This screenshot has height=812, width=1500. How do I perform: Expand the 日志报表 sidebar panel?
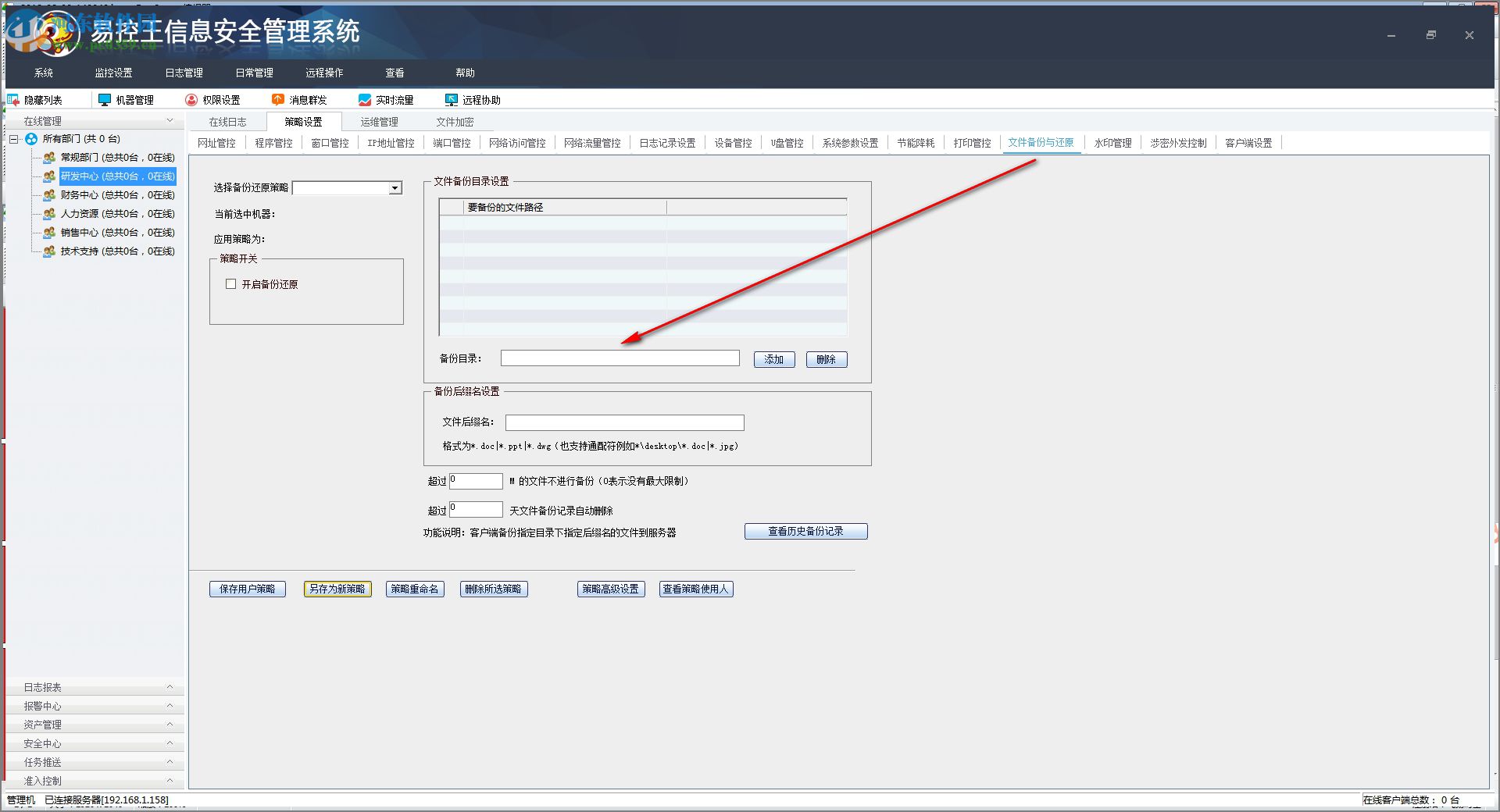pyautogui.click(x=170, y=687)
